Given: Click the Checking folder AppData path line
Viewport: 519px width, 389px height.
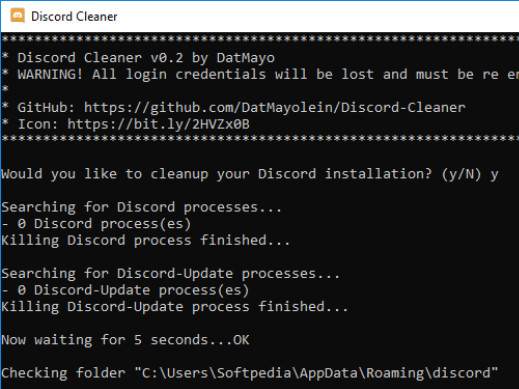Looking at the screenshot, I should click(250, 373).
